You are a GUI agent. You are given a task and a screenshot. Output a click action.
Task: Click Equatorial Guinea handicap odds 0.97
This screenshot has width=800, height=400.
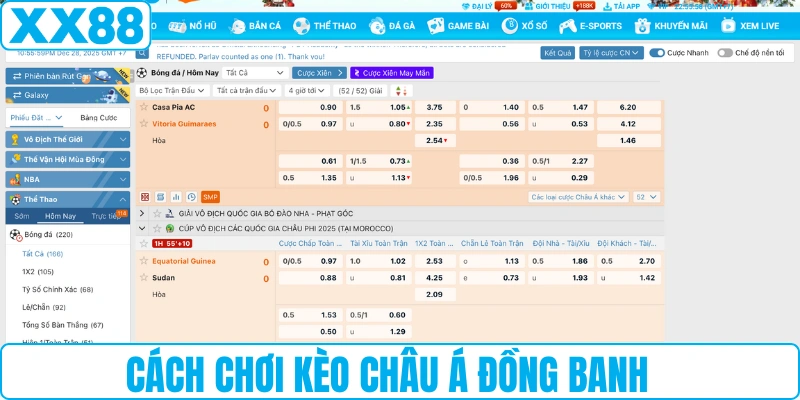(x=311, y=261)
